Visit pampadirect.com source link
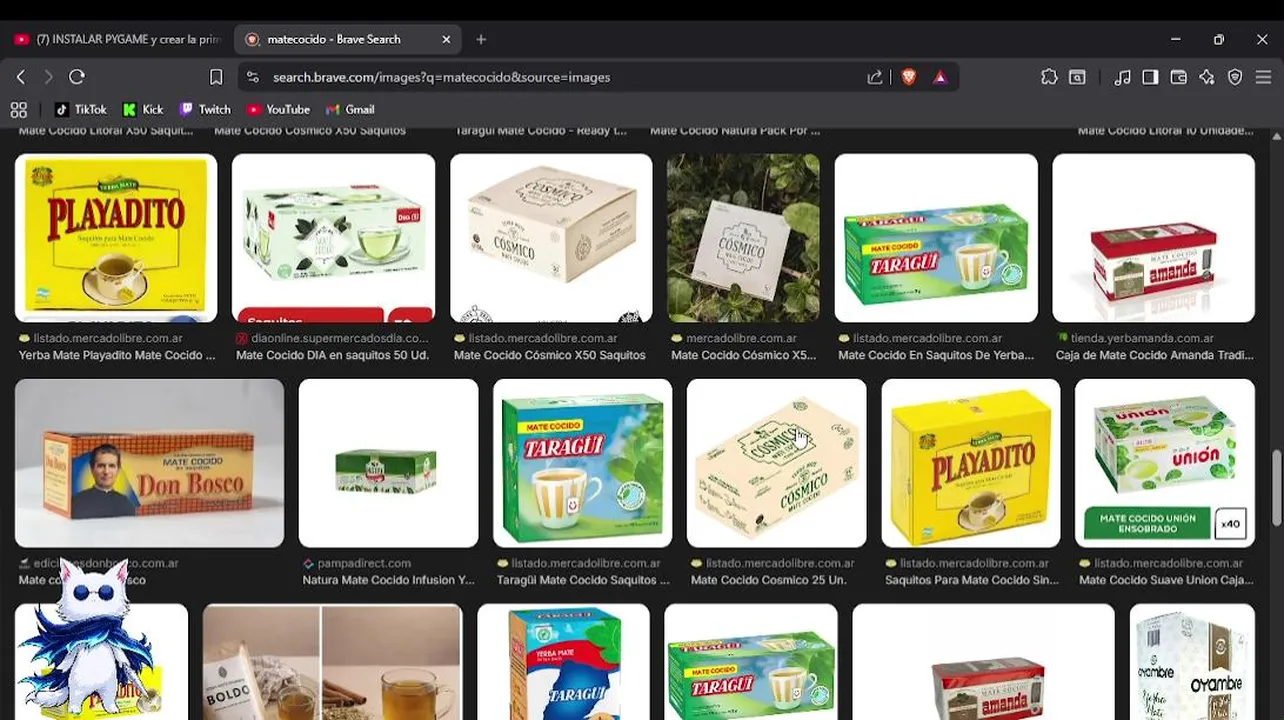Image resolution: width=1284 pixels, height=720 pixels. 358,563
